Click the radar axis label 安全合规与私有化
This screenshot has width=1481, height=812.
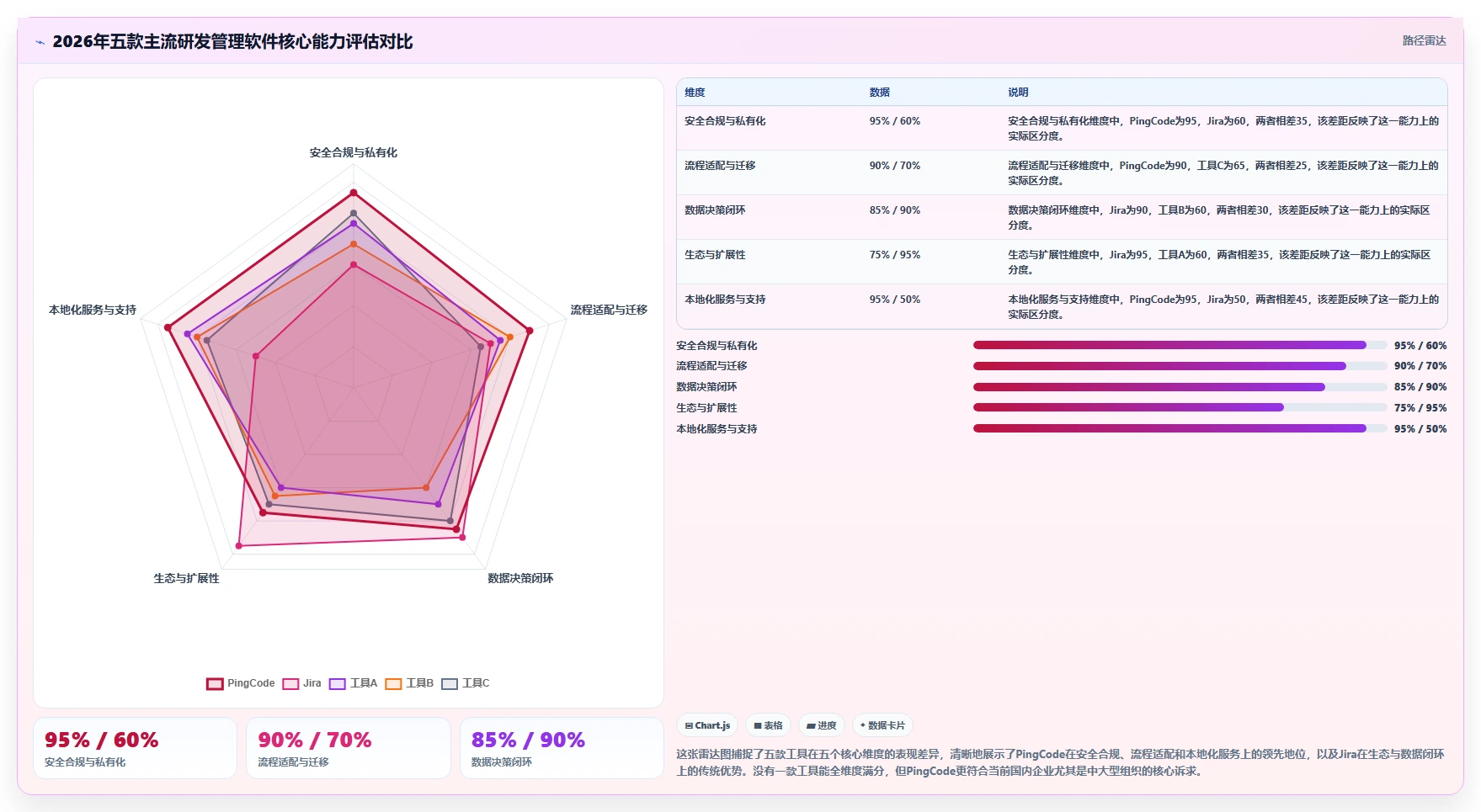pyautogui.click(x=354, y=152)
